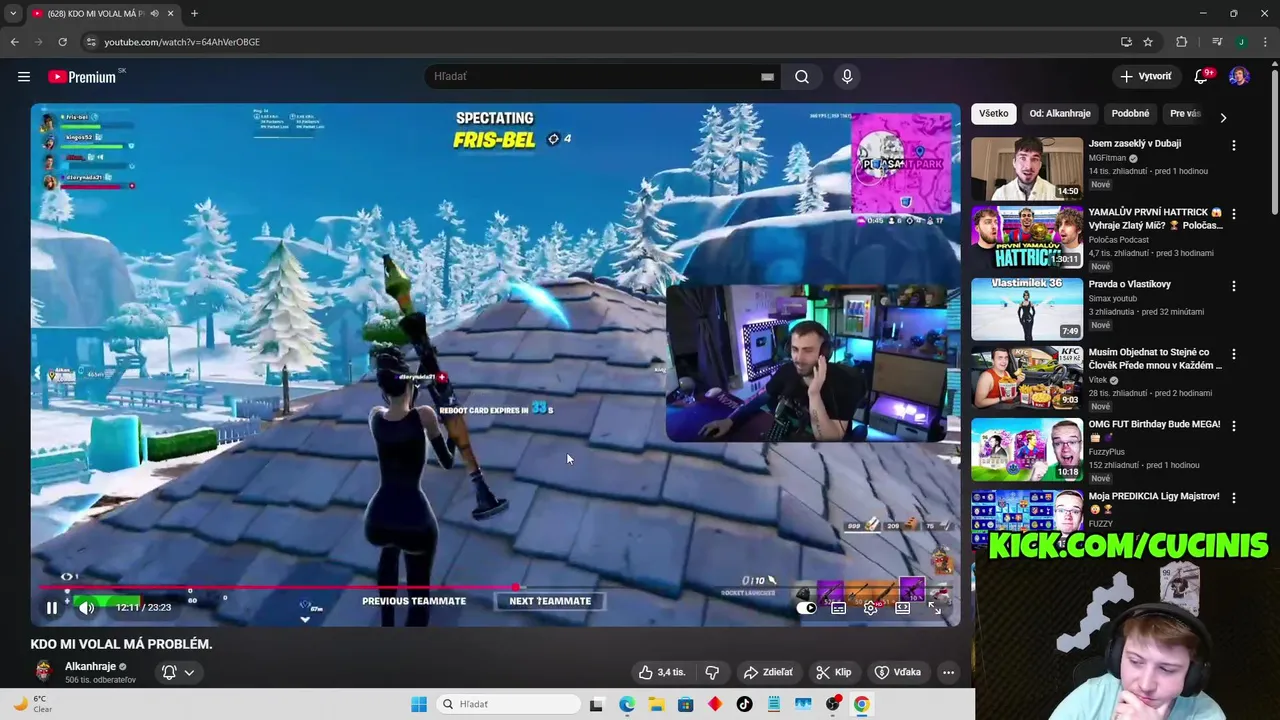Like the video with 3,4 tis.
1280x720 pixels.
coord(662,672)
